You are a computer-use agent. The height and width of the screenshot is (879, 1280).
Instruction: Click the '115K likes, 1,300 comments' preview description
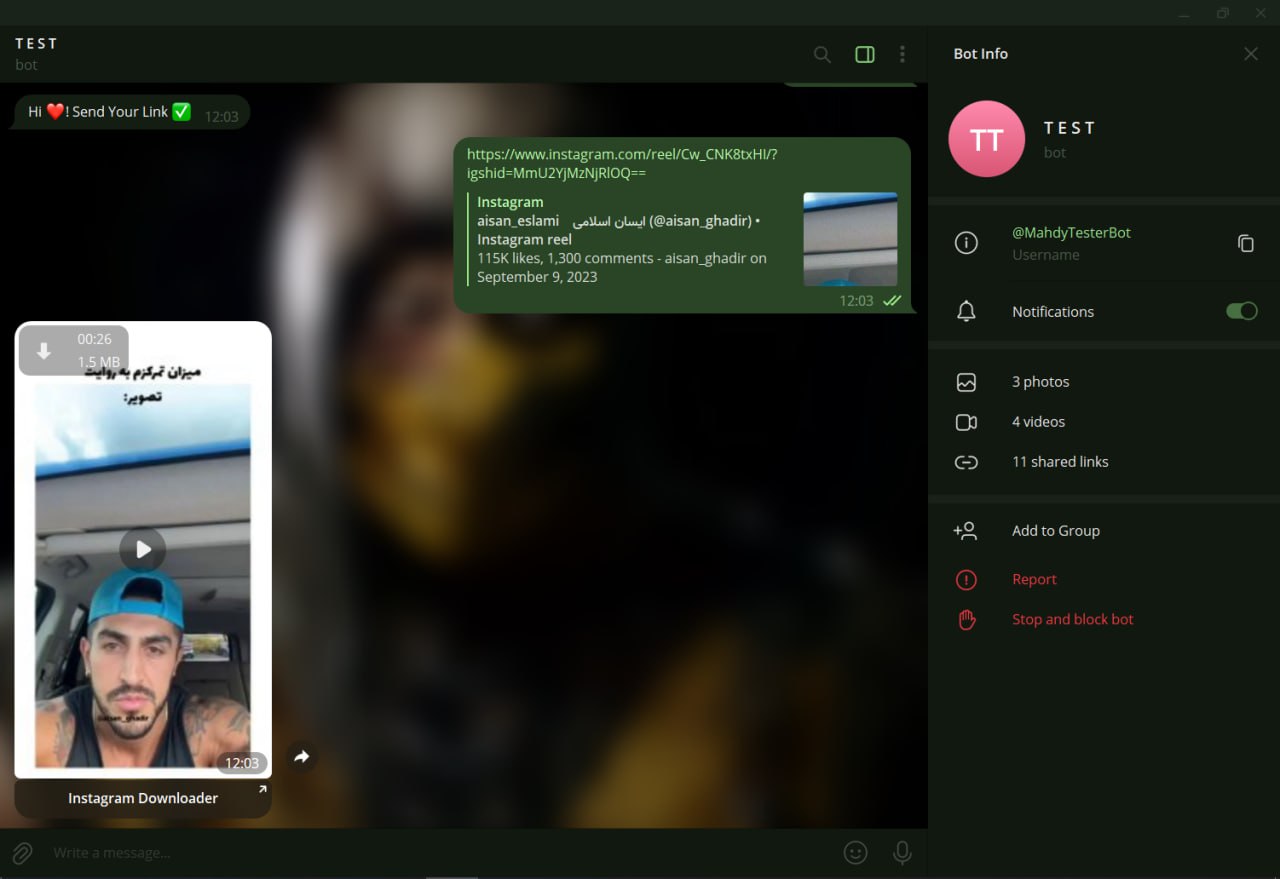click(622, 267)
